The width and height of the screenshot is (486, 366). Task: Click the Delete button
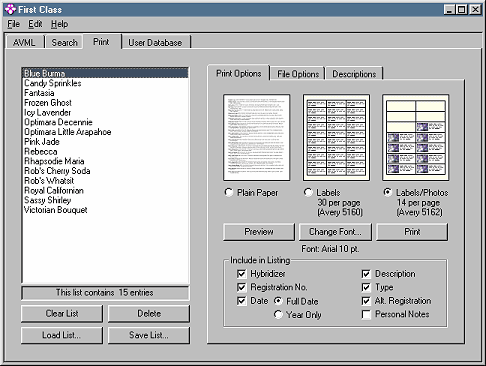pos(149,314)
